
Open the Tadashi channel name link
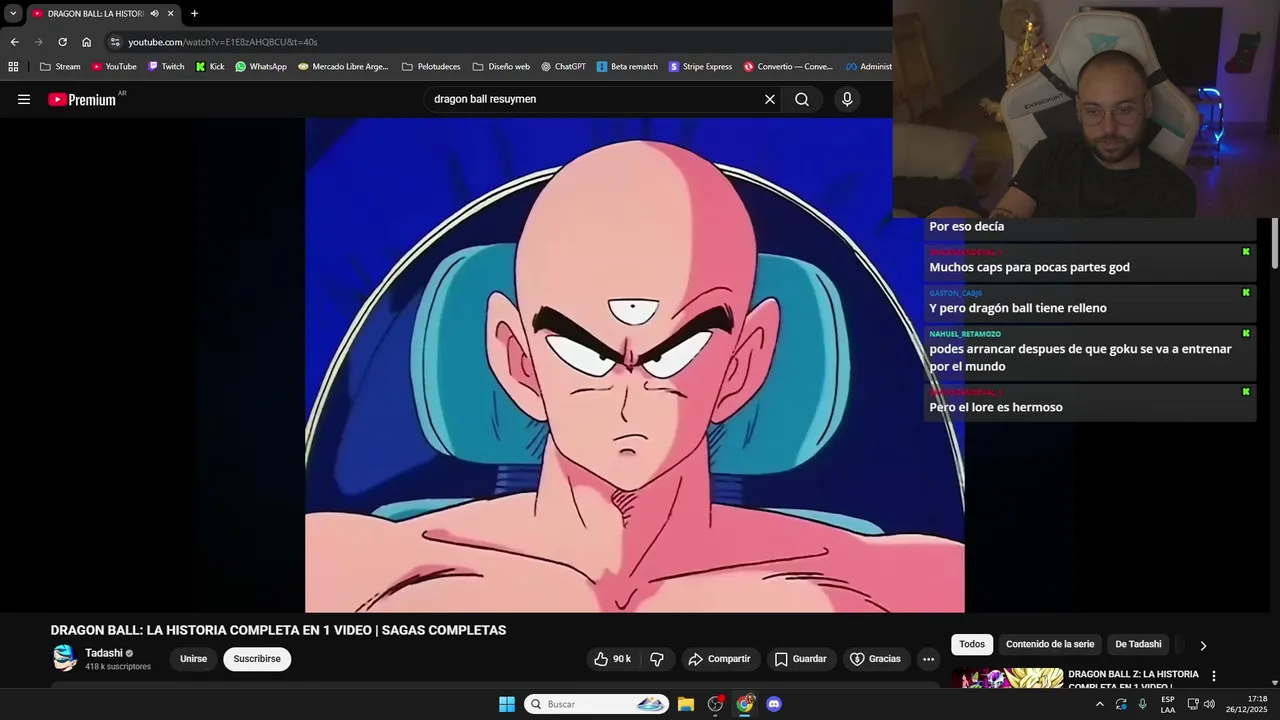pos(104,653)
